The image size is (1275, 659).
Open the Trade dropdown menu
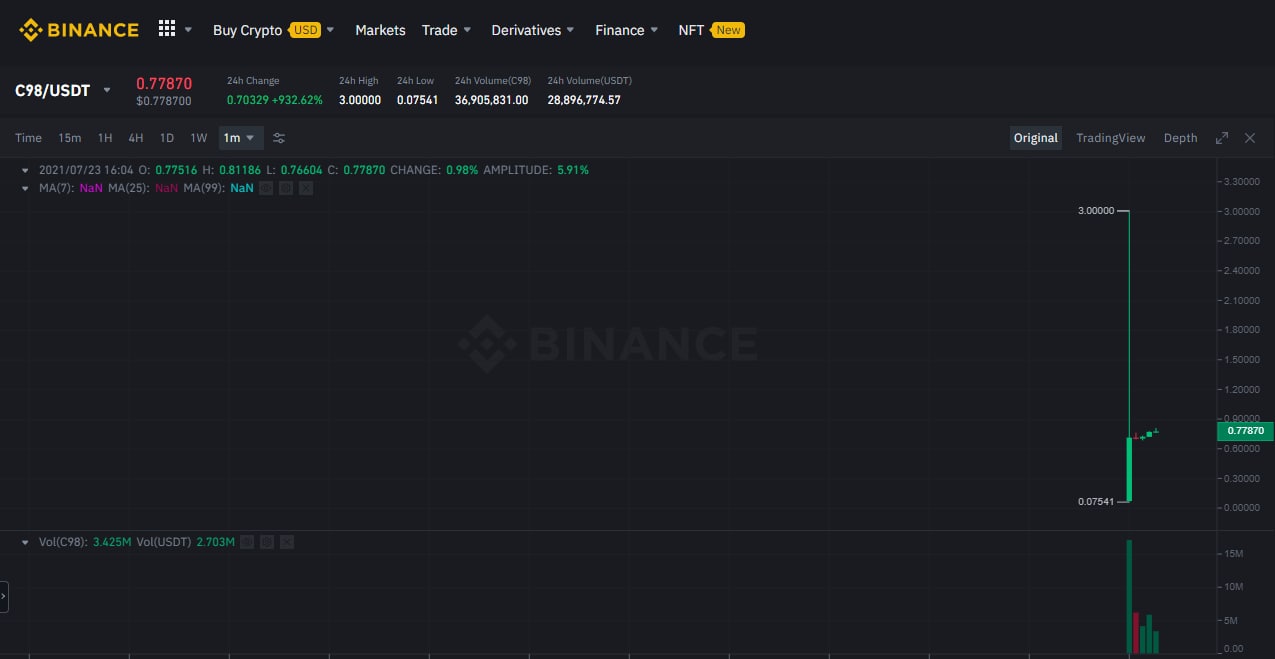(x=446, y=30)
